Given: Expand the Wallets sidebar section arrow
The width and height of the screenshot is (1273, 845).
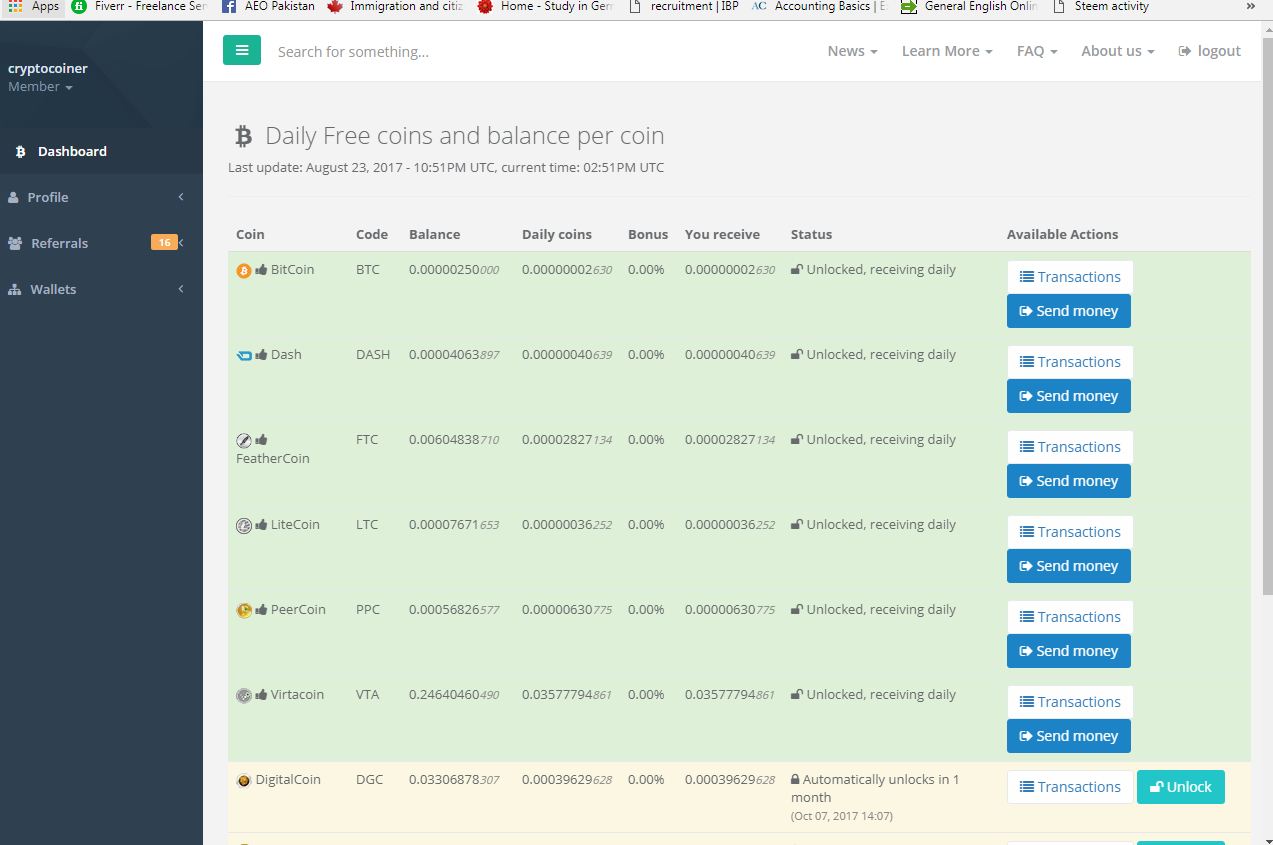Looking at the screenshot, I should coord(181,289).
